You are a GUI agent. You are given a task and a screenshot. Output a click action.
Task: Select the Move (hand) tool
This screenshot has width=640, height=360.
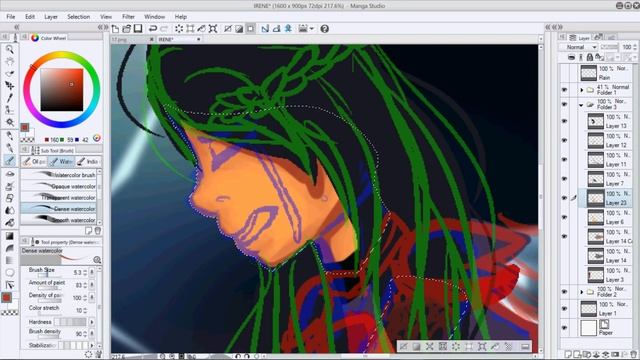9,61
